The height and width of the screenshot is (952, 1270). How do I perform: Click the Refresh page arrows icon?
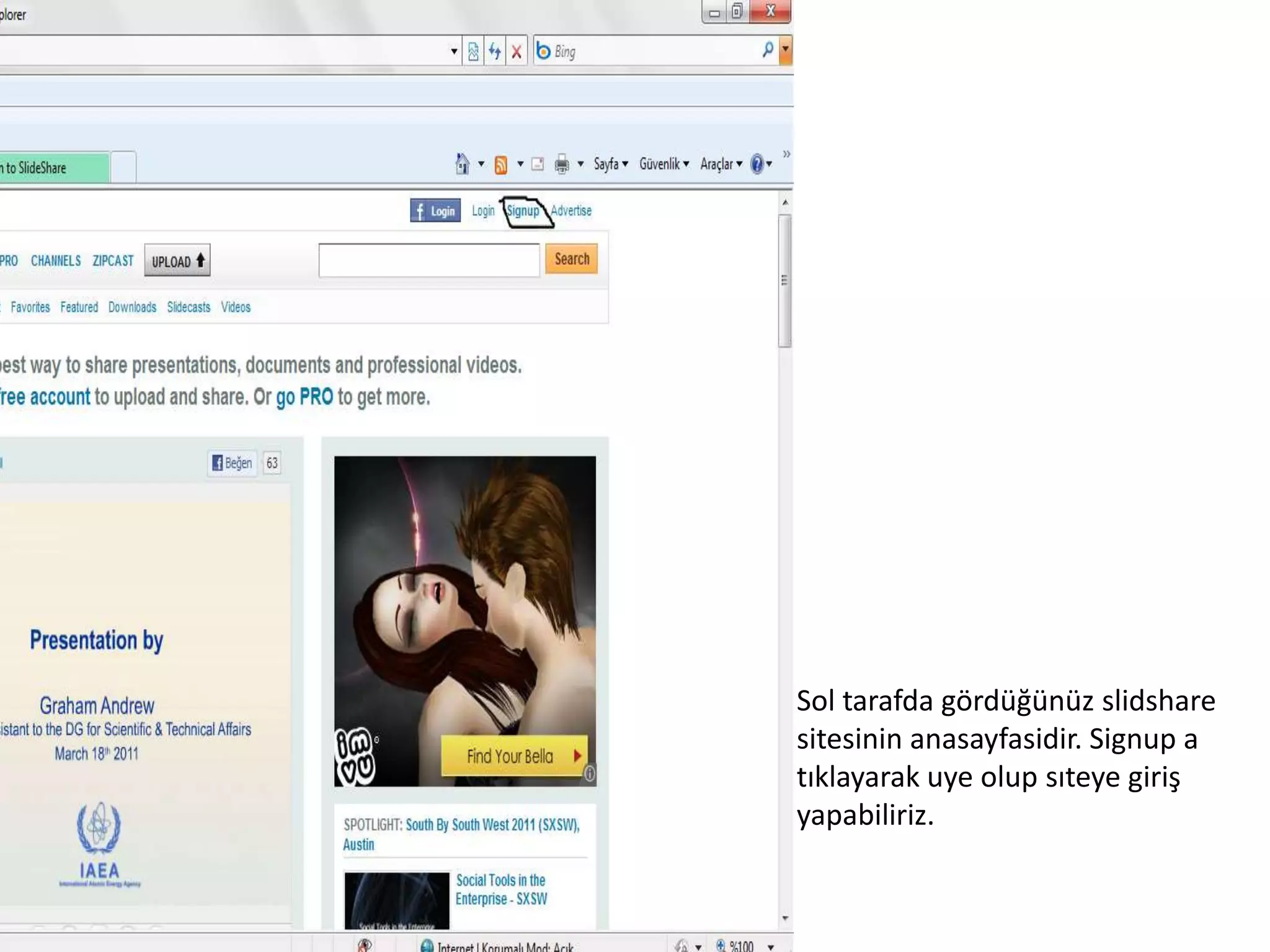pos(494,51)
